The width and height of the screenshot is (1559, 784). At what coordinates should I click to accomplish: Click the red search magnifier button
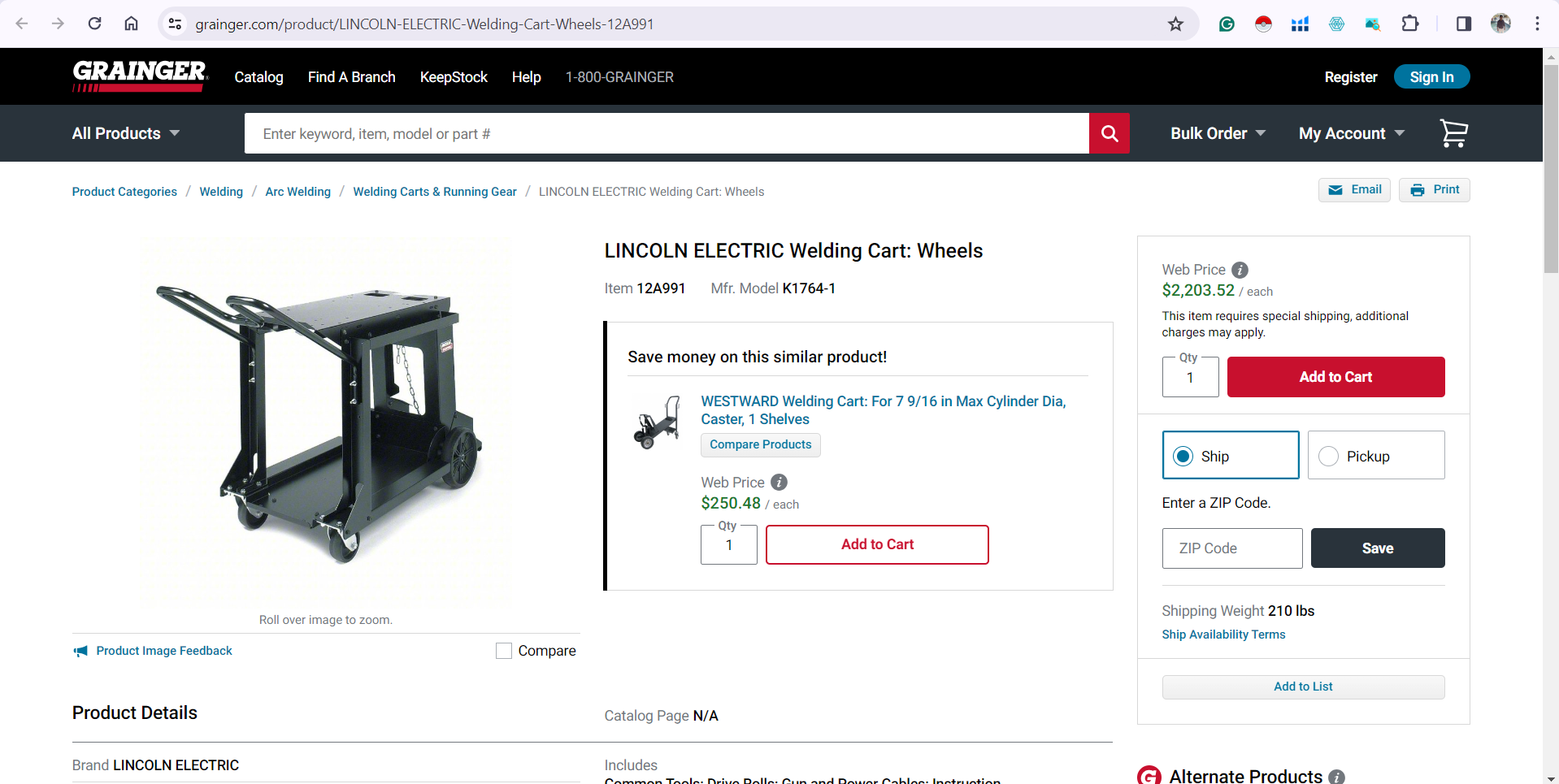1110,133
